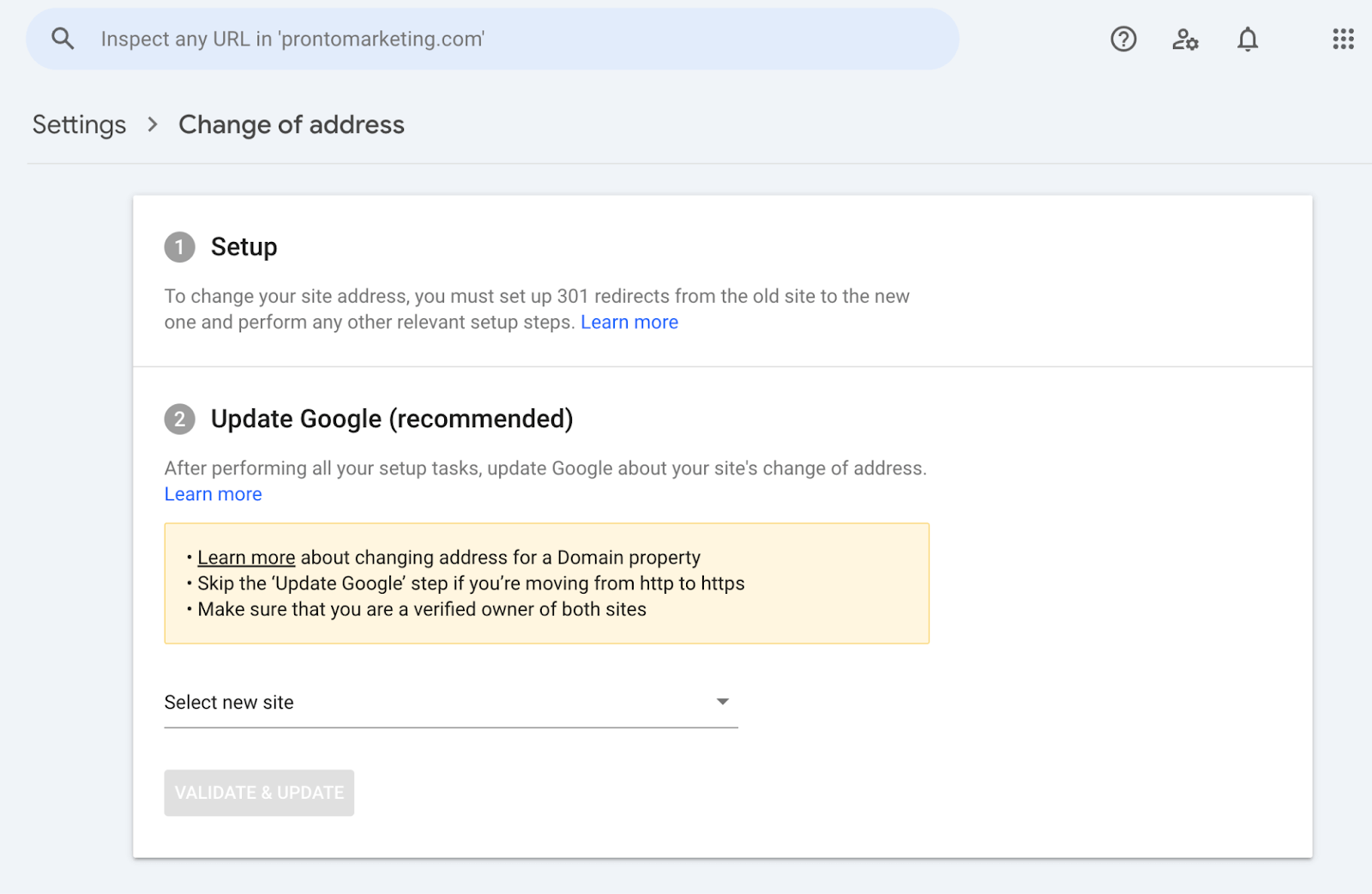The image size is (1372, 894).
Task: Click the Validate & Update button
Action: [259, 793]
